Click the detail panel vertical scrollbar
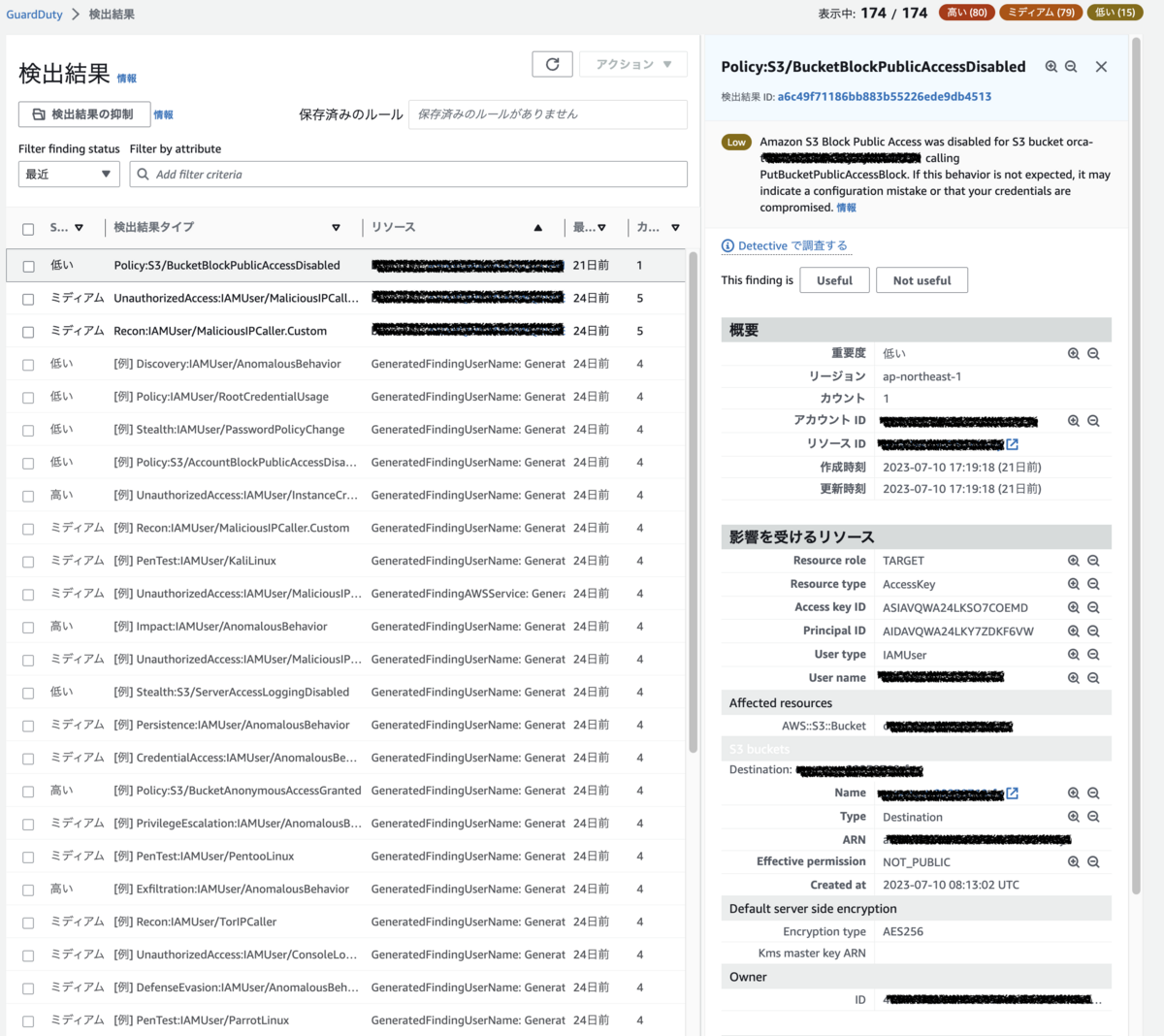 click(x=1136, y=466)
